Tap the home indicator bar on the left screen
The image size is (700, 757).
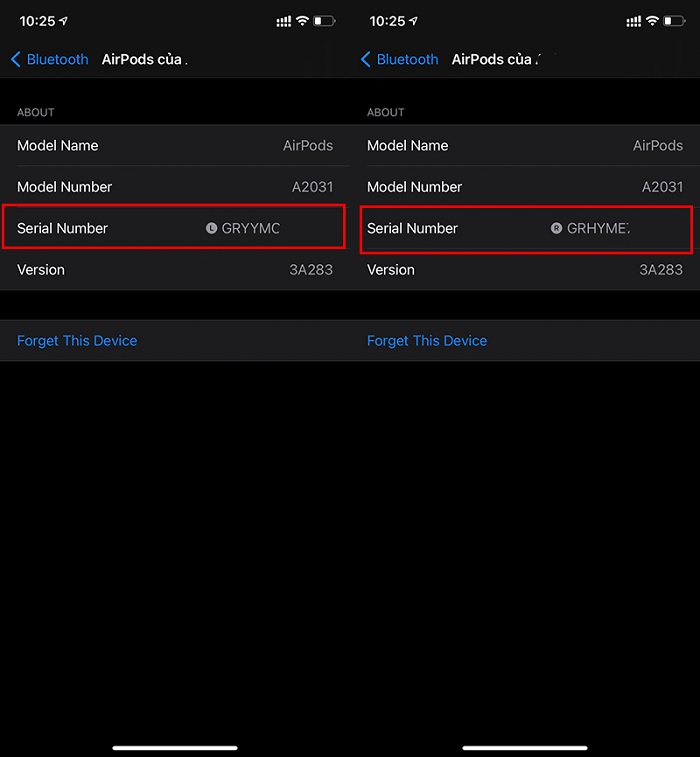[x=175, y=747]
